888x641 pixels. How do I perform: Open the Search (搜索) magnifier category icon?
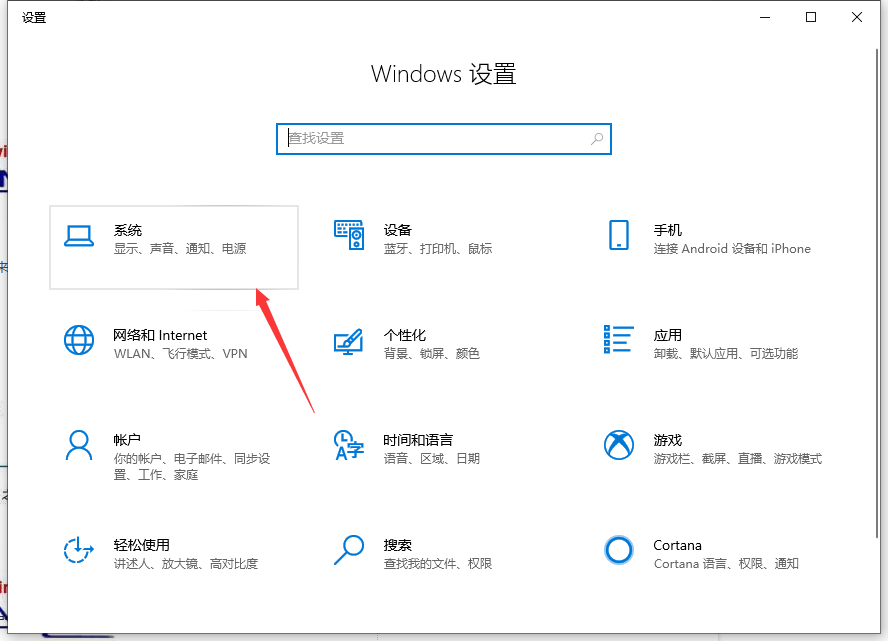click(348, 550)
